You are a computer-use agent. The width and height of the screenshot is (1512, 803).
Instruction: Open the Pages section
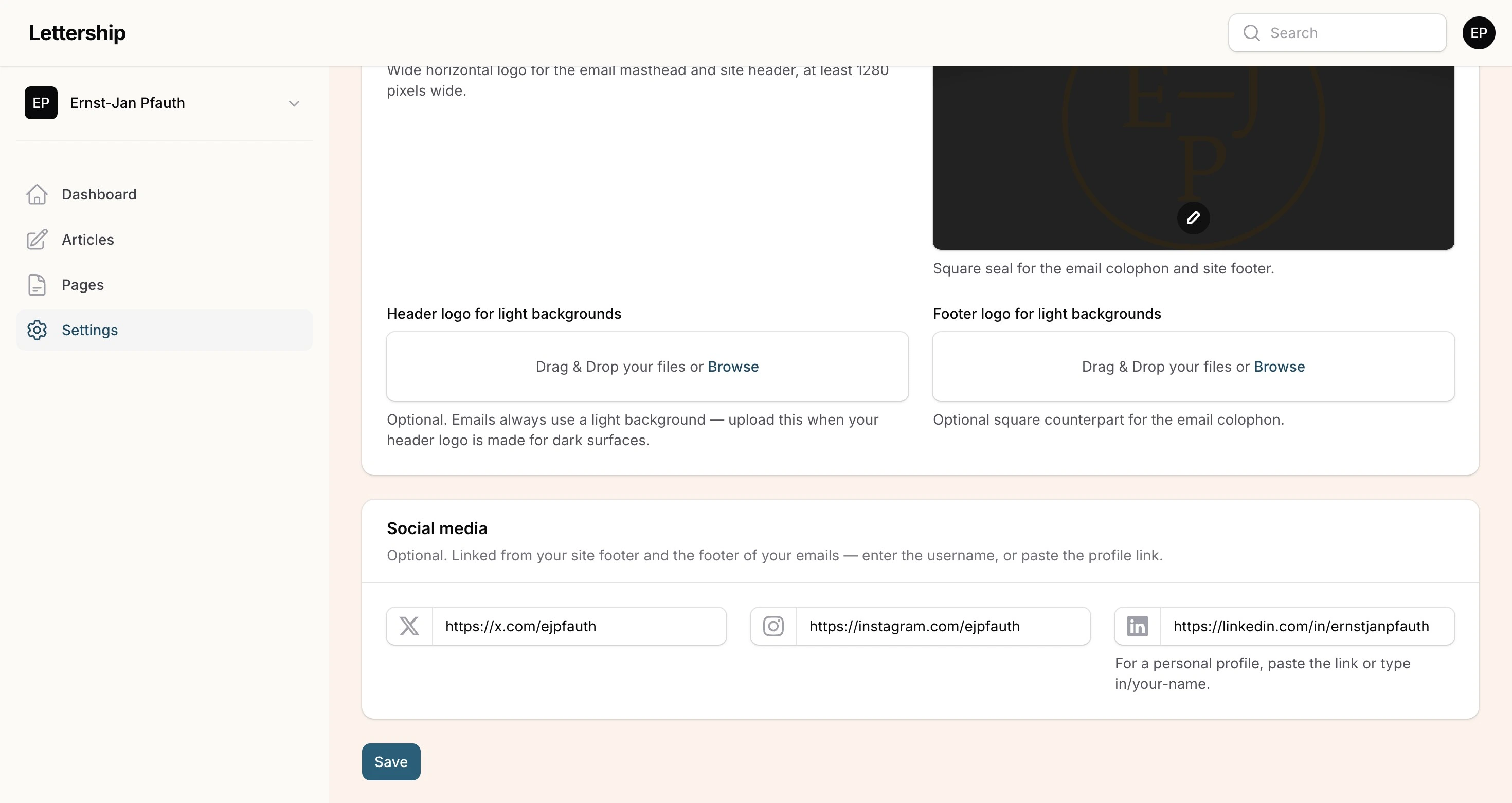click(165, 284)
